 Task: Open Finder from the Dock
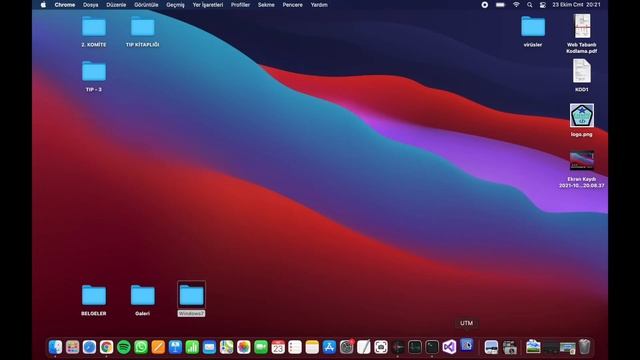pyautogui.click(x=55, y=347)
